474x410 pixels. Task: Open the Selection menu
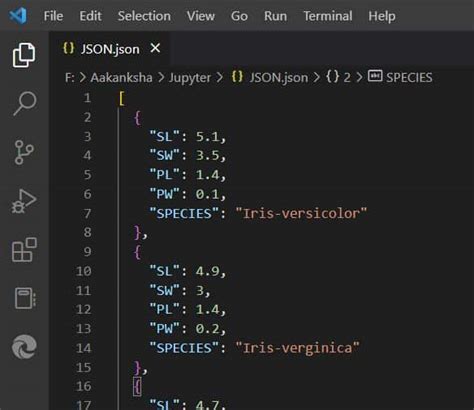click(x=144, y=16)
